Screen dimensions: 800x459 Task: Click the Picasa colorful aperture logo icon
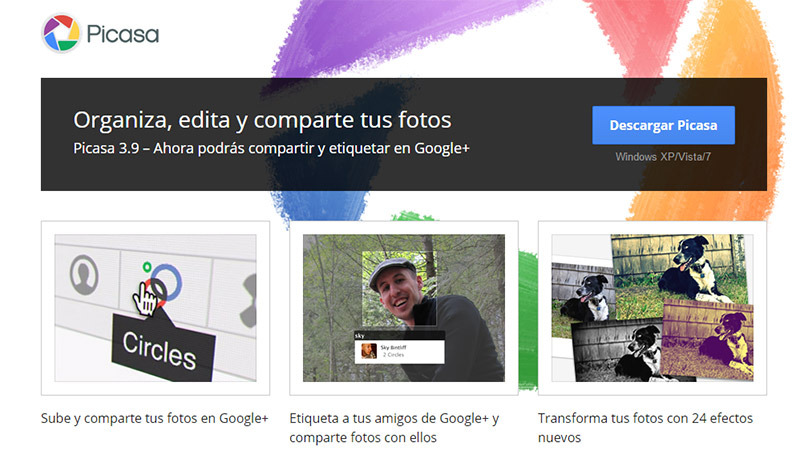(61, 33)
